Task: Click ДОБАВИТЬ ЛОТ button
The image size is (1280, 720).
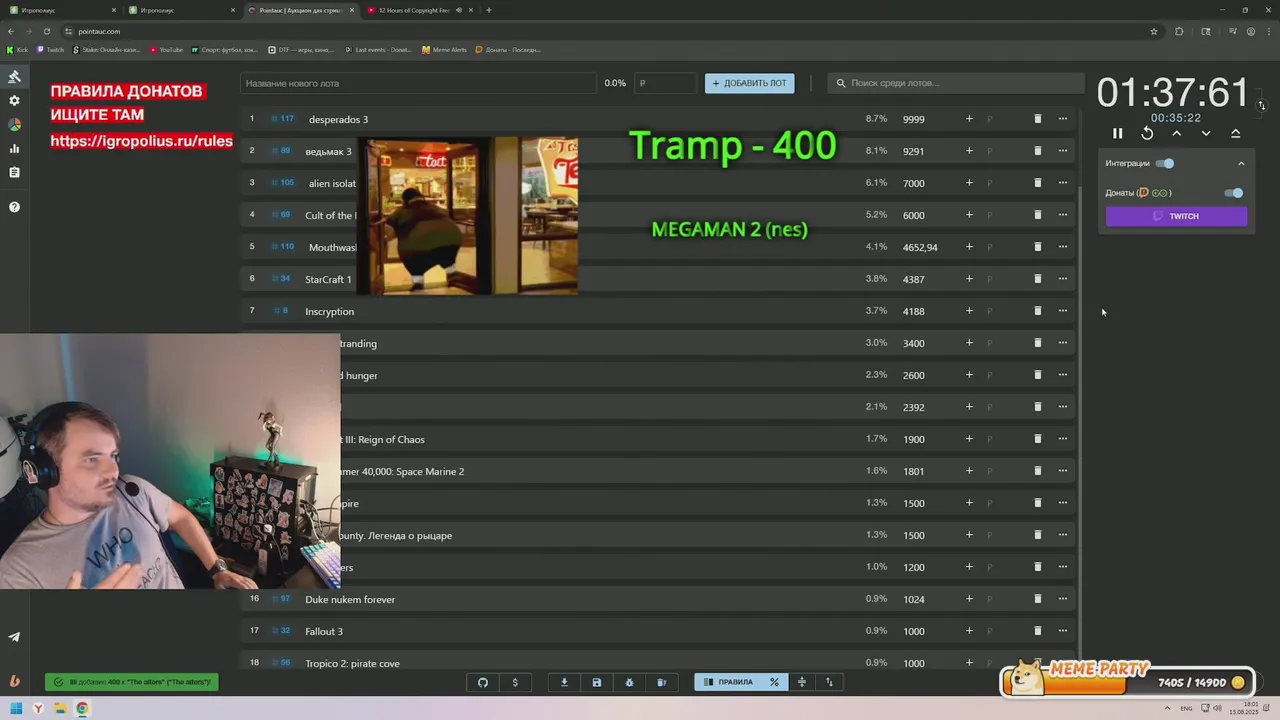Action: (x=749, y=83)
